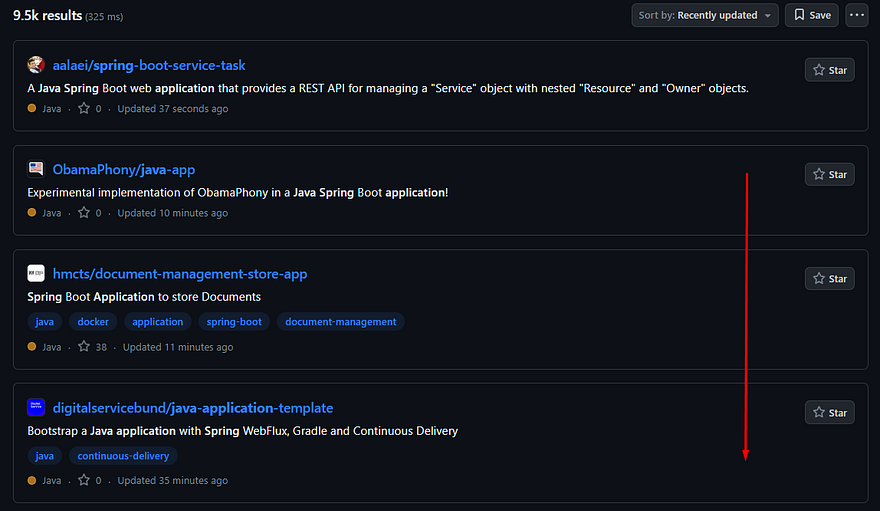Viewport: 880px width, 511px height.
Task: Click the digitalservicebund avatar icon
Action: point(36,407)
